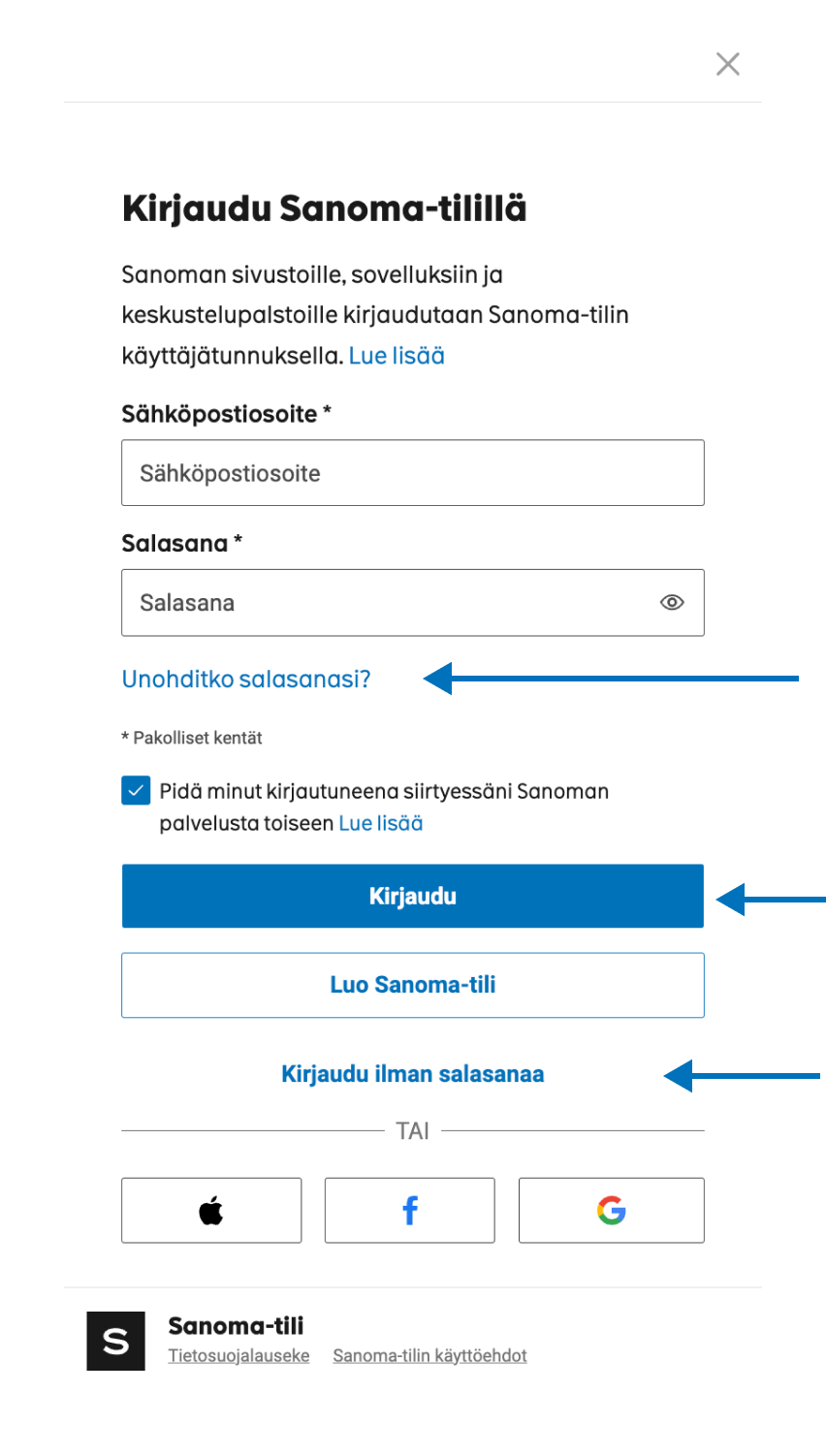Open Sanoma-tilin käyttöehdot terms
The image size is (826, 1456).
[x=429, y=1355]
